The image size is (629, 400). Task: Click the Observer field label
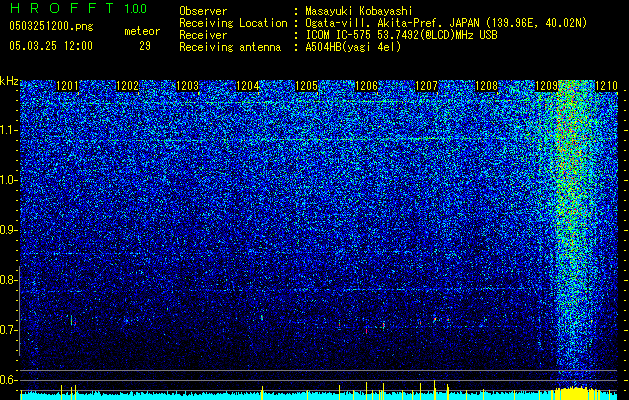[203, 11]
